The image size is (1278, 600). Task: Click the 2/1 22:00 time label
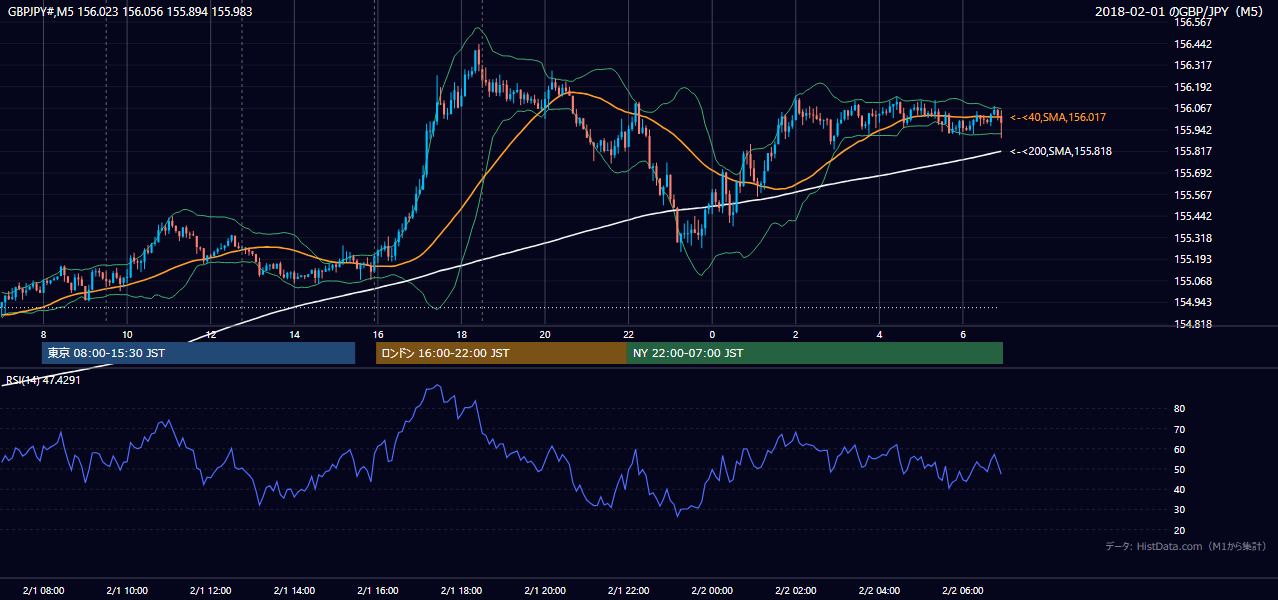pyautogui.click(x=628, y=590)
